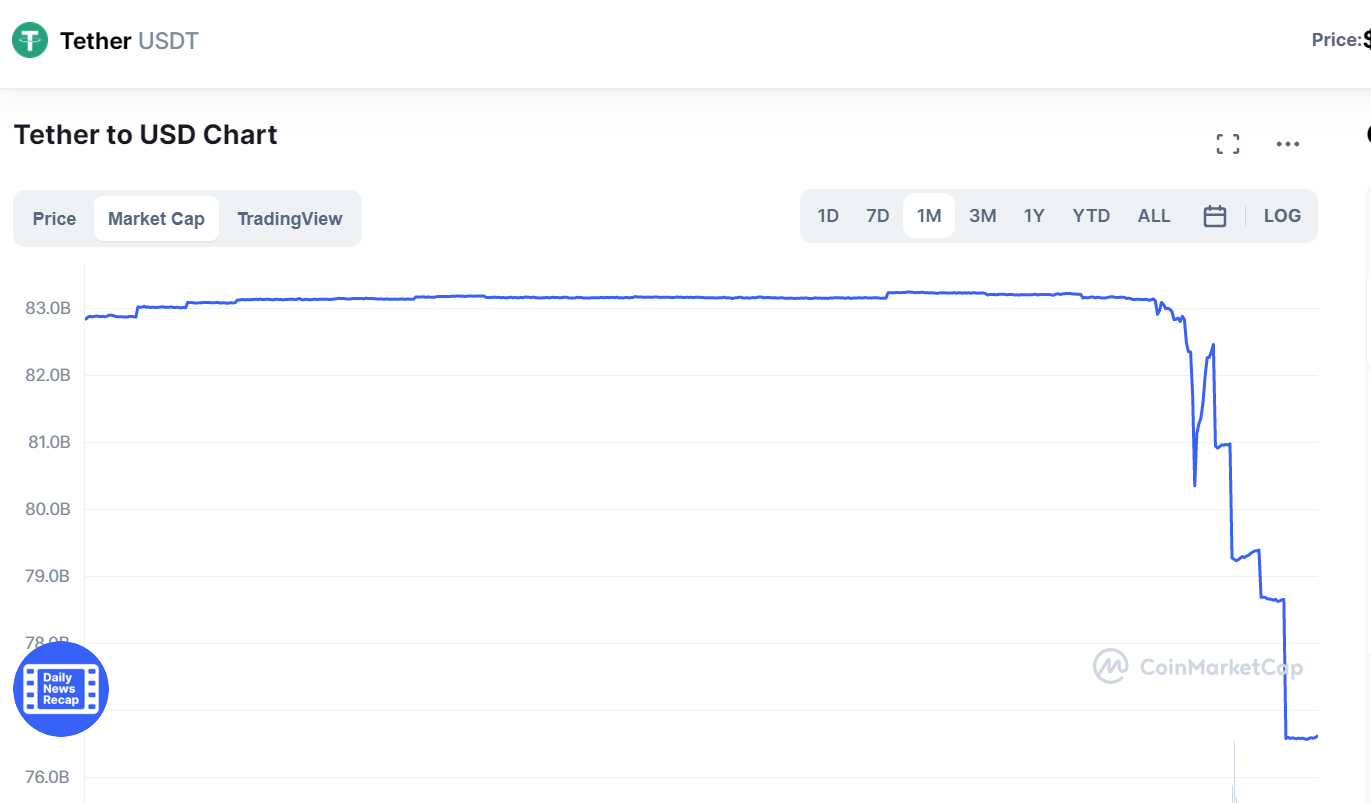1371x803 pixels.
Task: Choose the 3M time range
Action: pyautogui.click(x=983, y=216)
